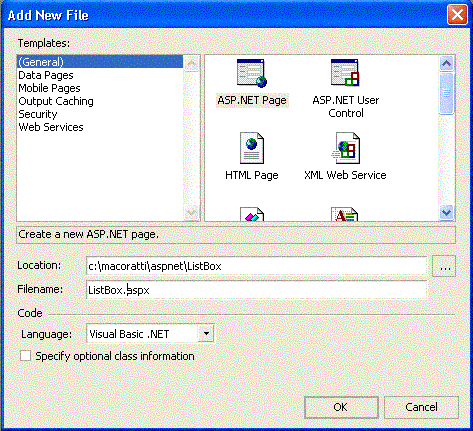473x431 pixels.
Task: Select the XML Web Service icon
Action: pyautogui.click(x=346, y=148)
